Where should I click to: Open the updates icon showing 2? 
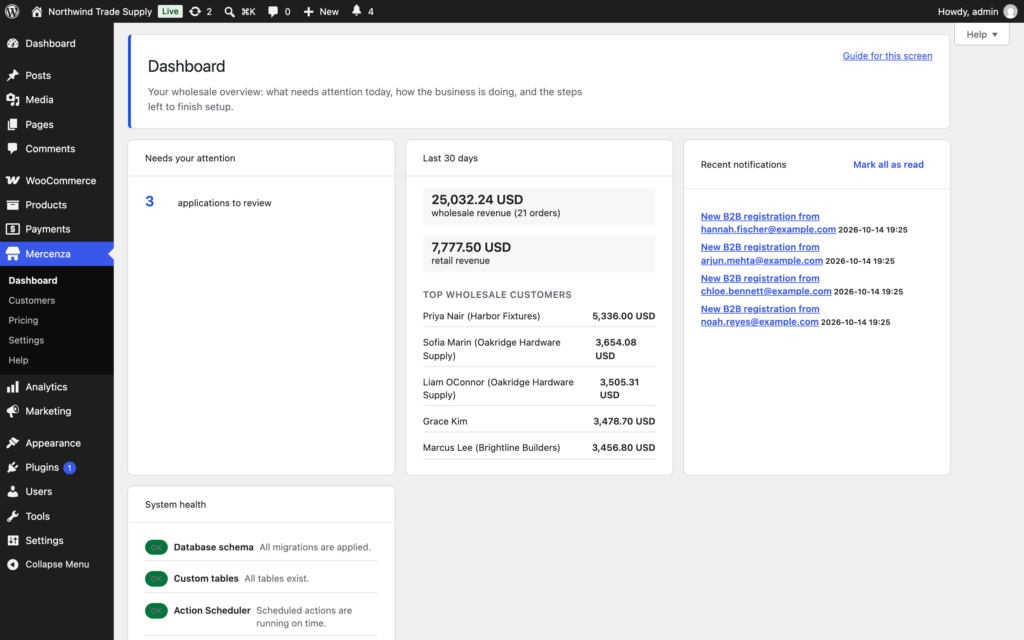click(195, 11)
